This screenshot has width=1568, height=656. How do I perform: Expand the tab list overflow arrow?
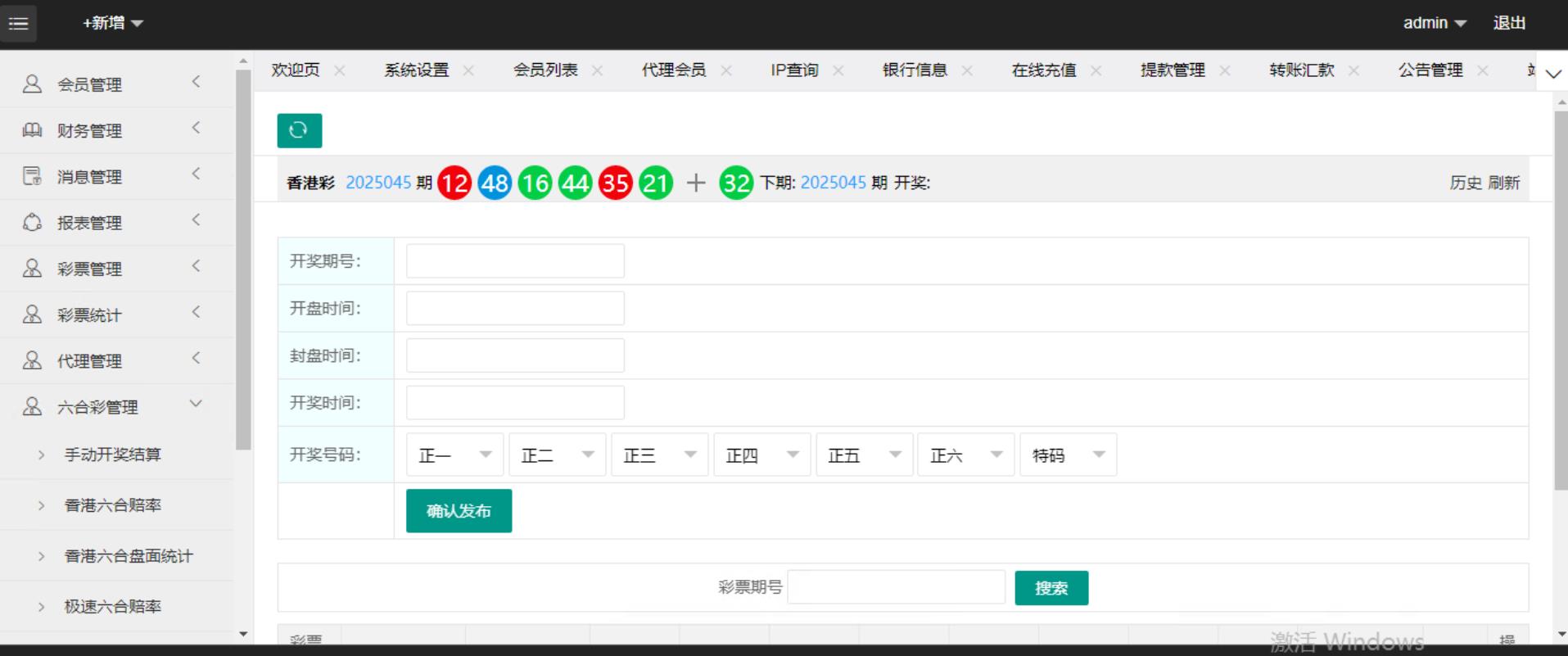1552,73
